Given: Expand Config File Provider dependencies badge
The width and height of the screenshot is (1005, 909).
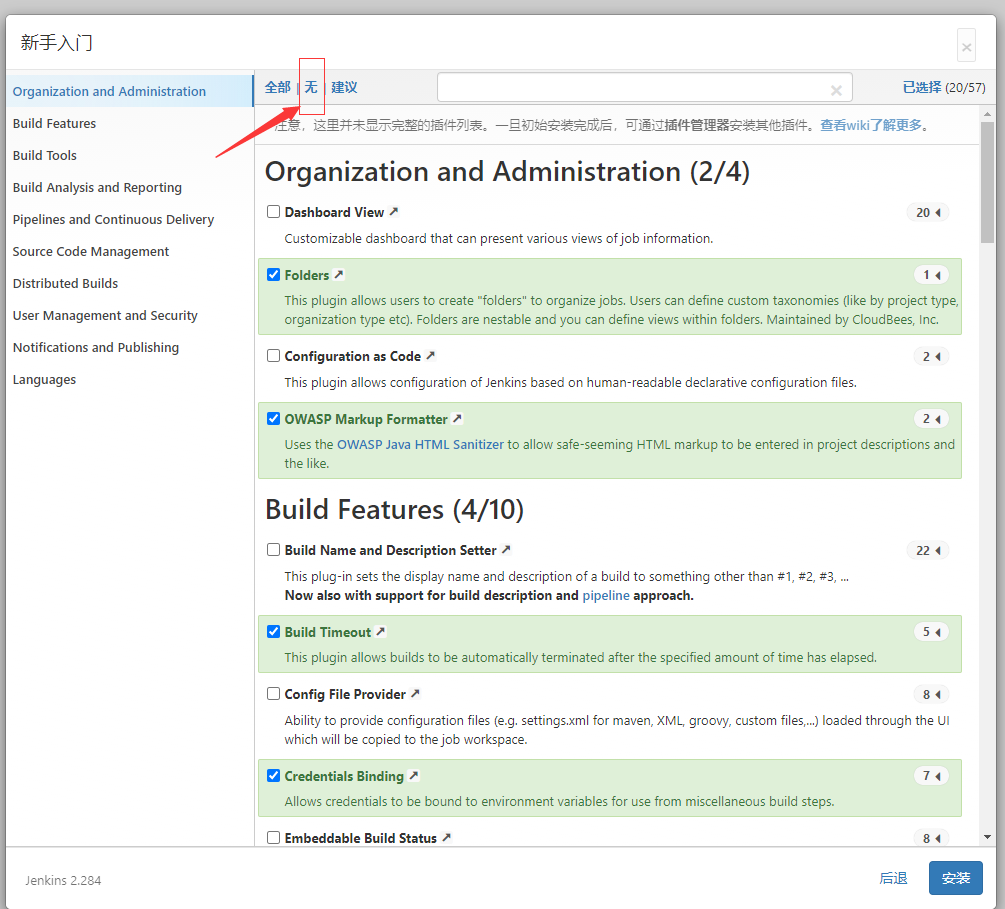Looking at the screenshot, I should point(931,694).
